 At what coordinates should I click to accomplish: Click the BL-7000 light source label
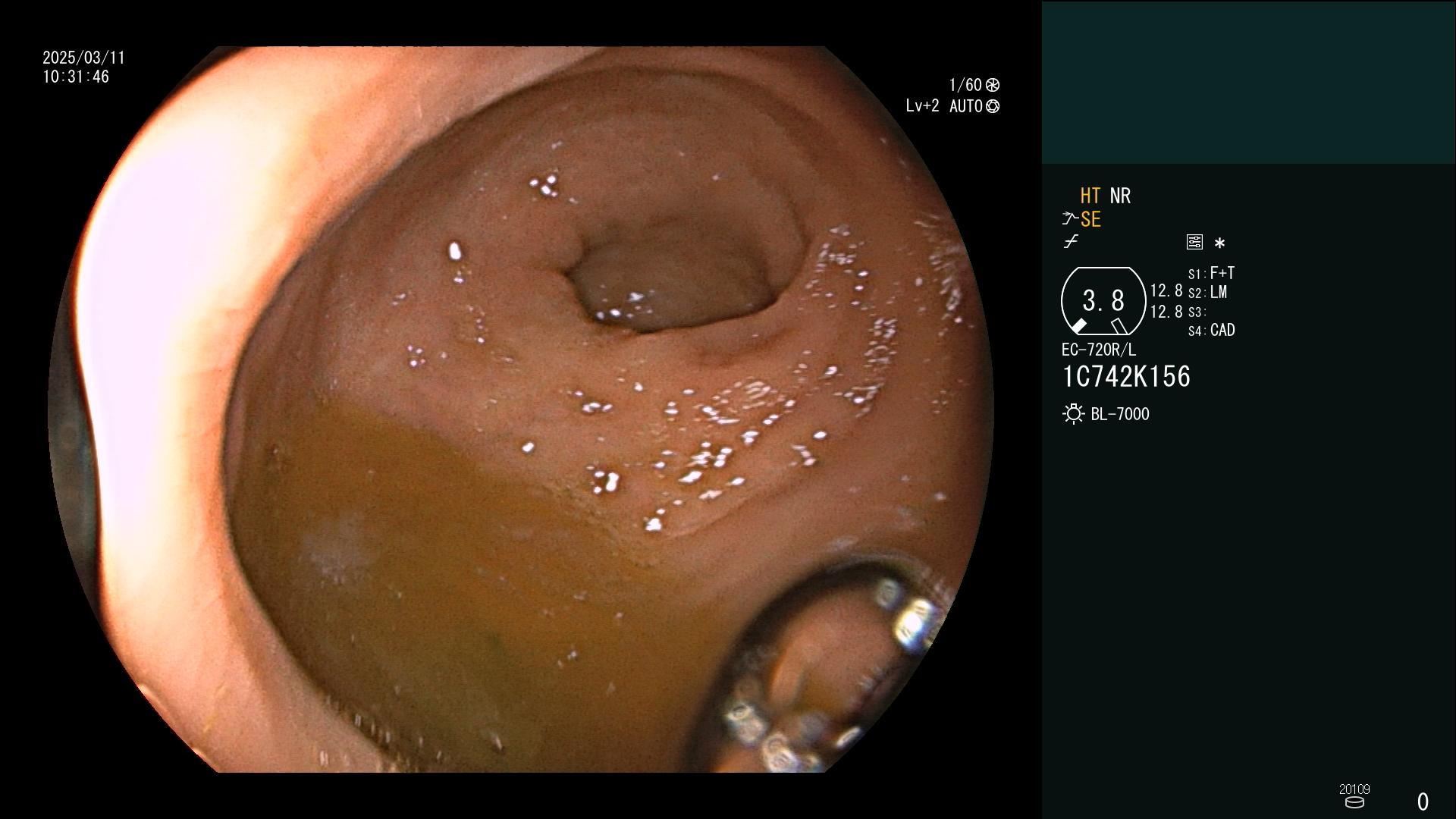pos(1120,414)
